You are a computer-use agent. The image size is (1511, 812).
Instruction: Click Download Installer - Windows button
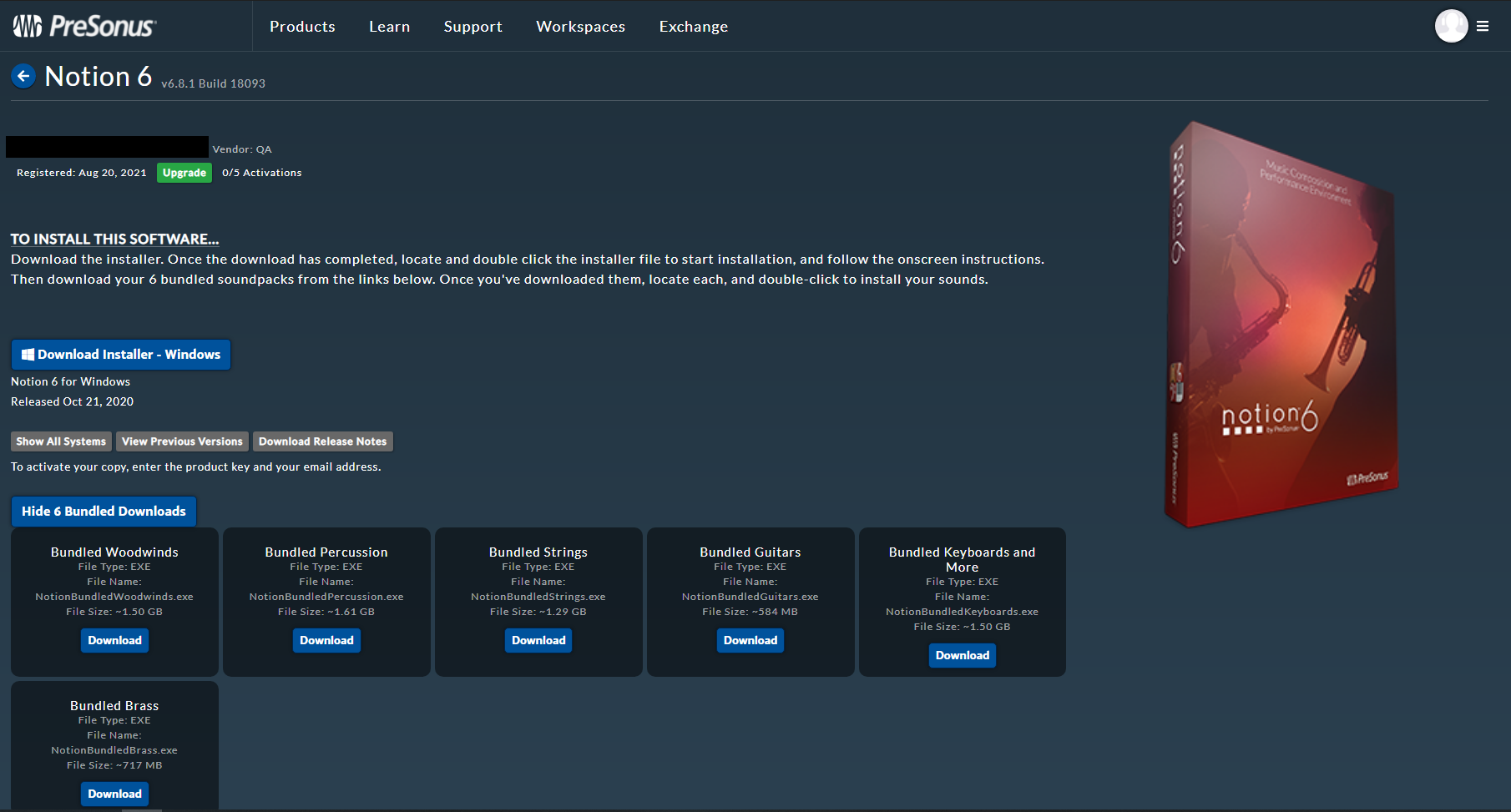121,355
